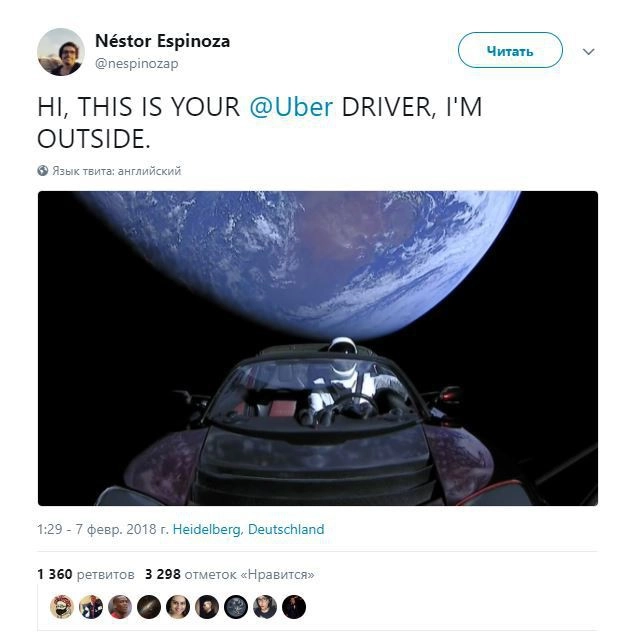View the 1 360 ретвитов list

click(x=86, y=574)
